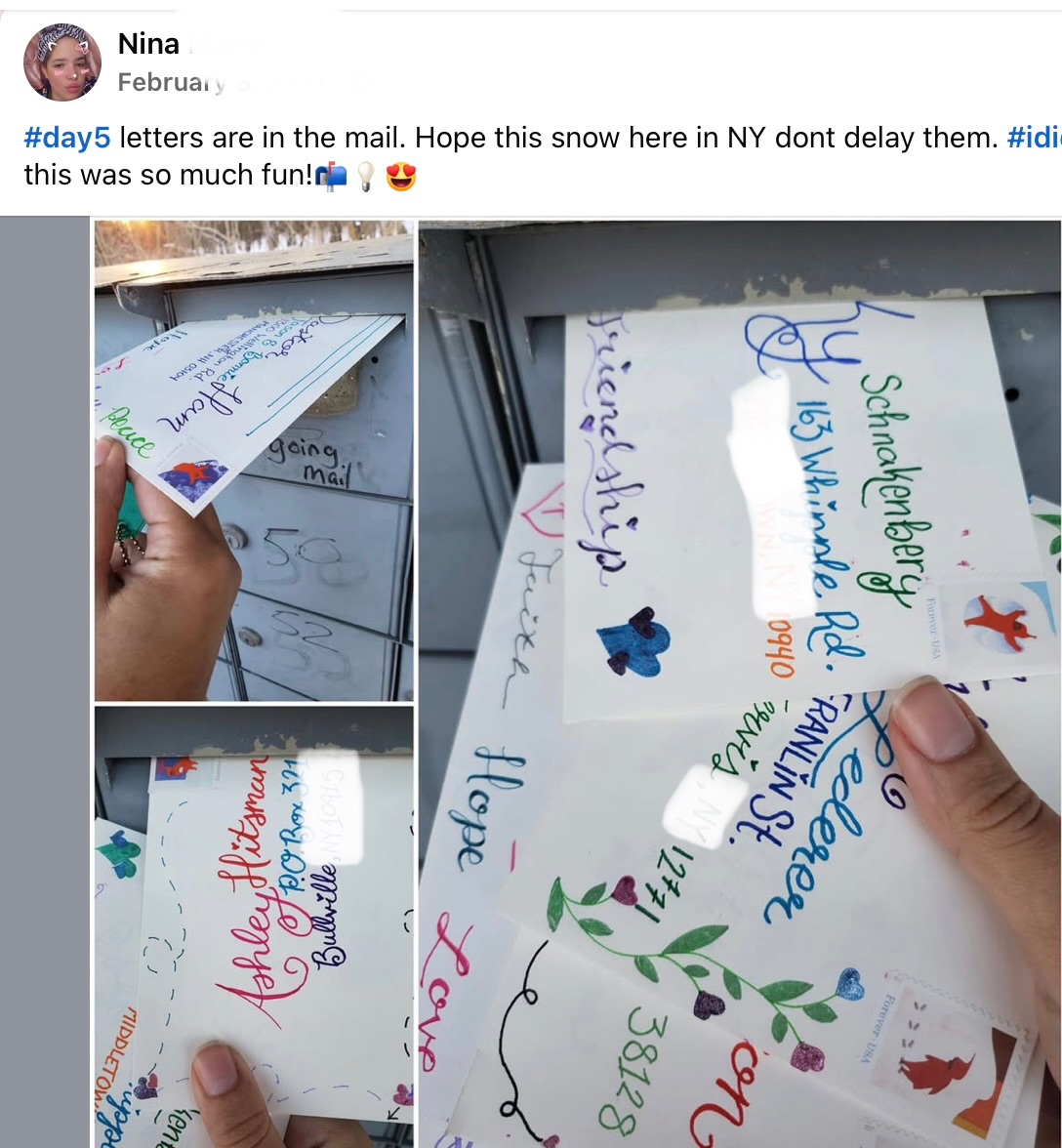Viewport: 1062px width, 1148px height.
Task: Open the outgoing mail slot photo
Action: [254, 461]
